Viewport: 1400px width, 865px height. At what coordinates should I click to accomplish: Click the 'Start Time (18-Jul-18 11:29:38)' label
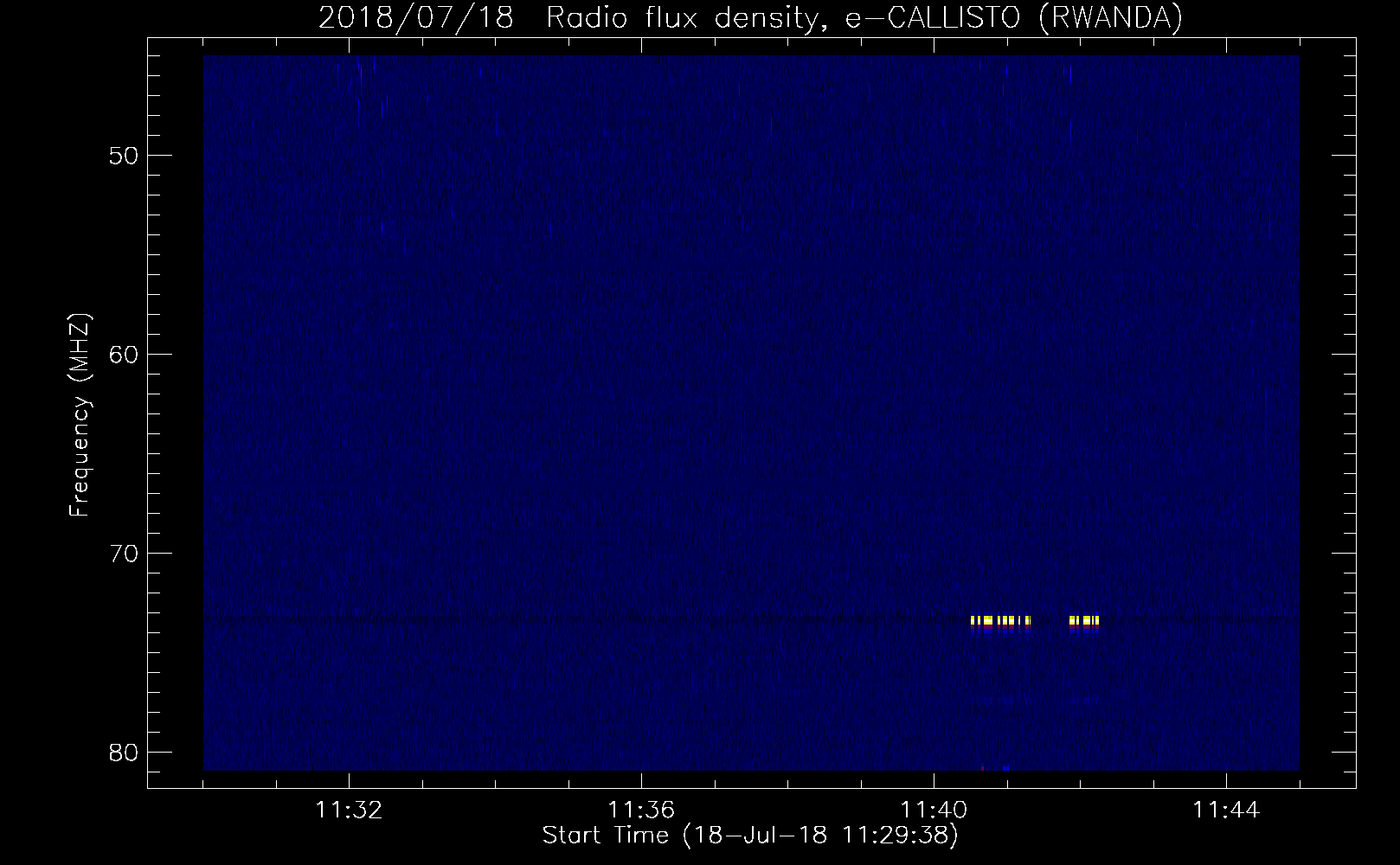tap(750, 836)
